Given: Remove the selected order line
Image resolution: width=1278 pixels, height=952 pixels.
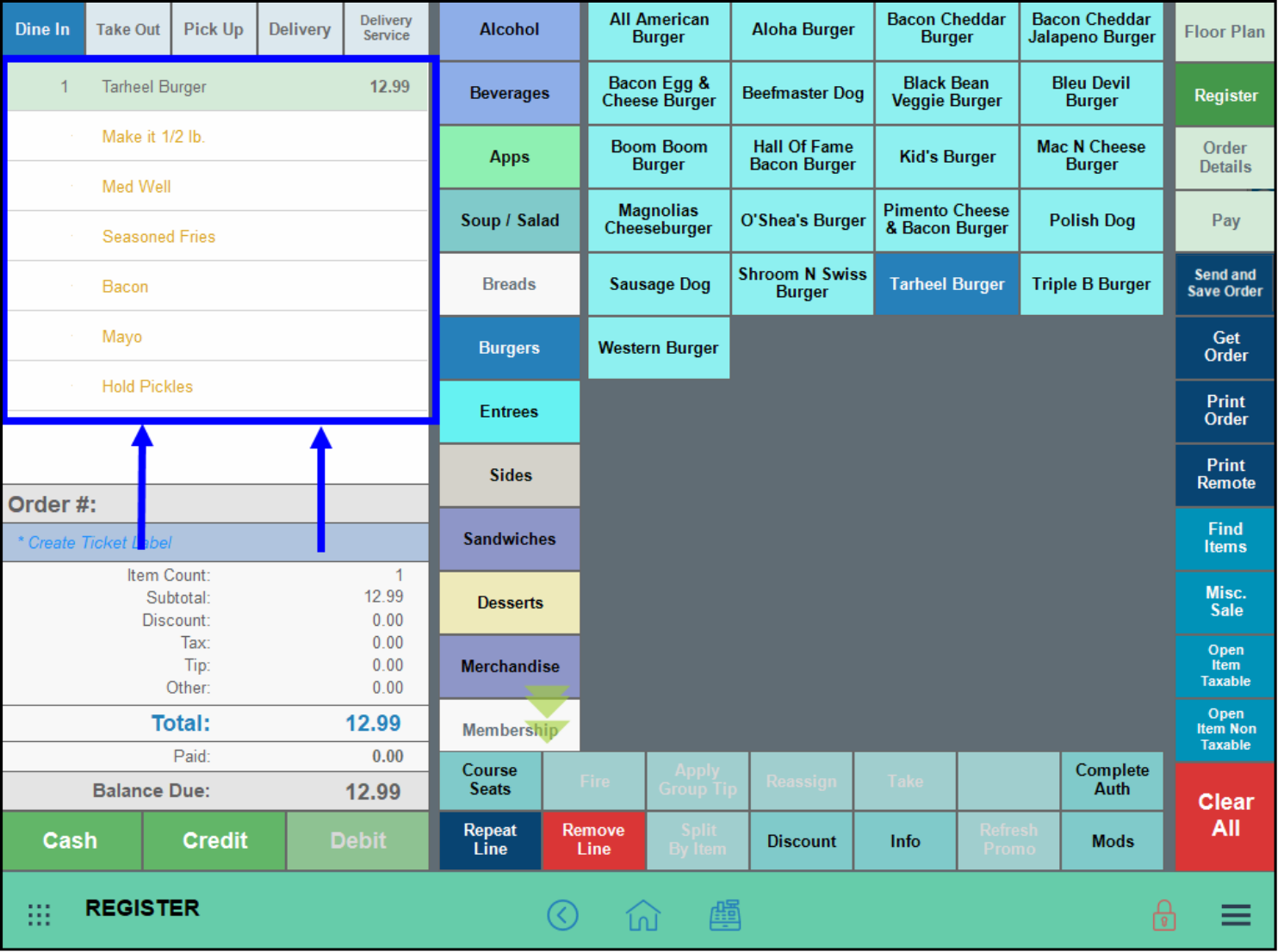Looking at the screenshot, I should 593,841.
